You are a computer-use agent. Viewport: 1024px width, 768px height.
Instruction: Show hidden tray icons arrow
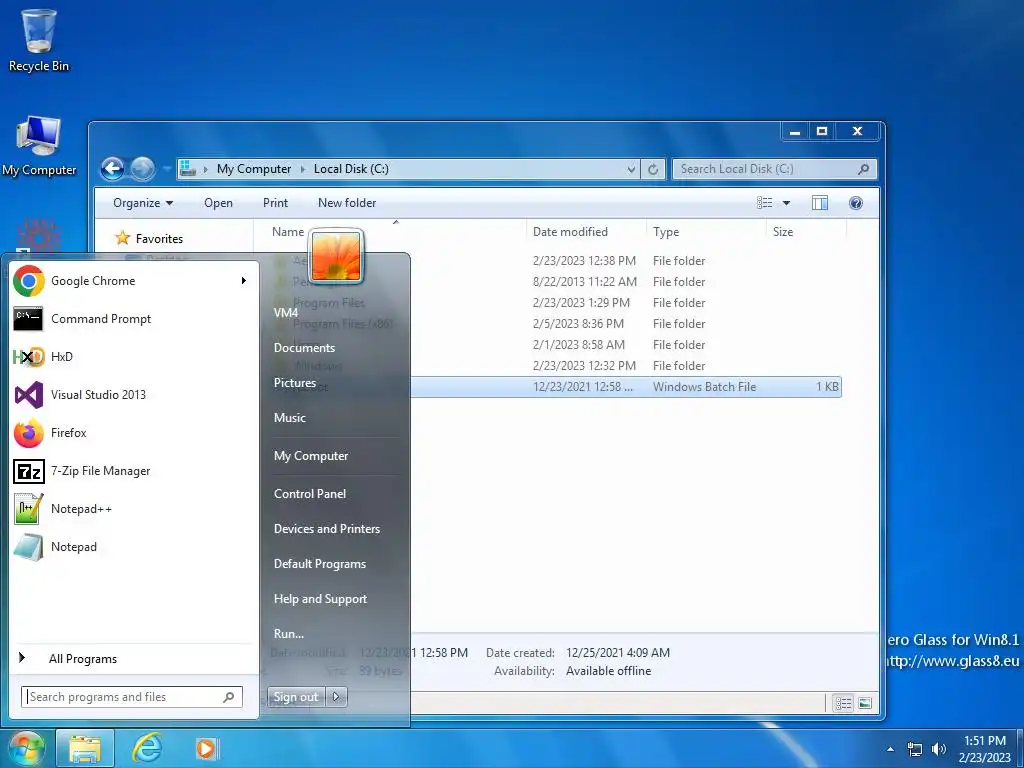point(889,749)
